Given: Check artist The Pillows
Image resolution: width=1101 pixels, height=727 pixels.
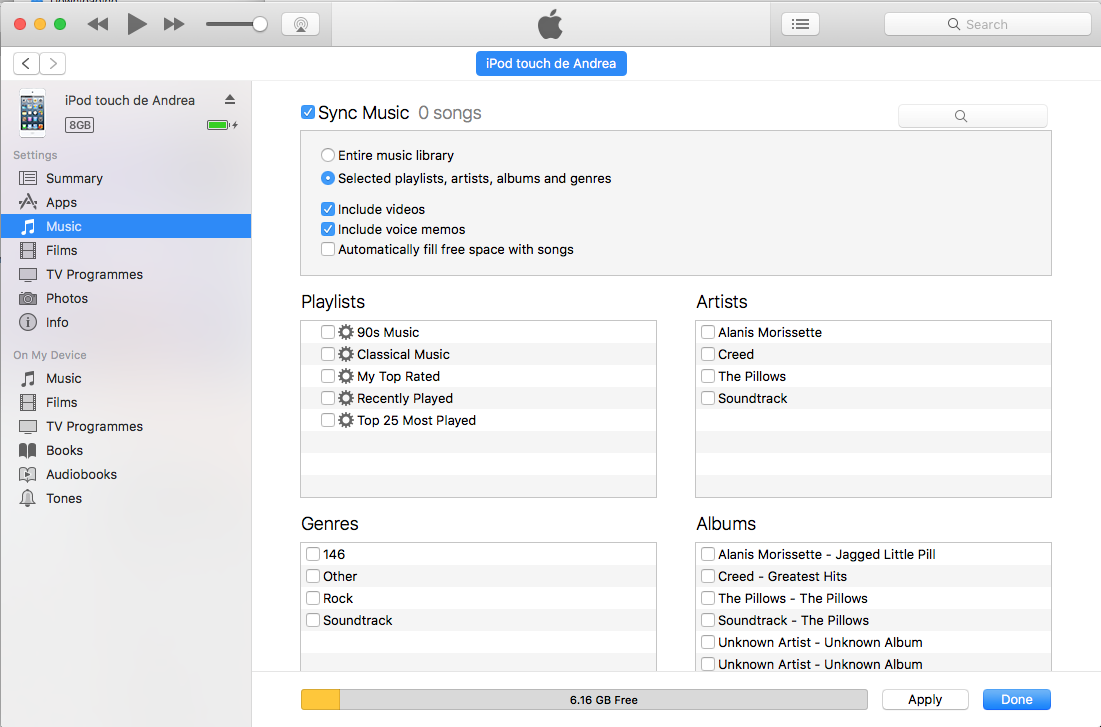Looking at the screenshot, I should (x=708, y=376).
